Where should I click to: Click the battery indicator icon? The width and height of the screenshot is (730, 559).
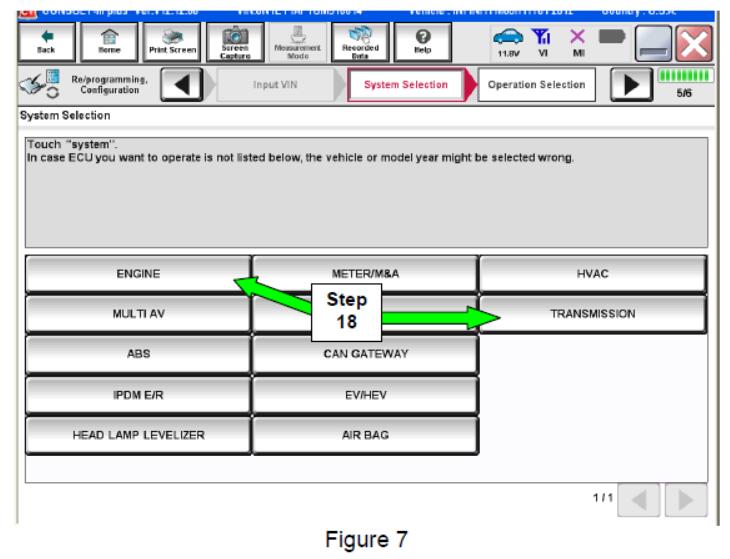point(612,36)
